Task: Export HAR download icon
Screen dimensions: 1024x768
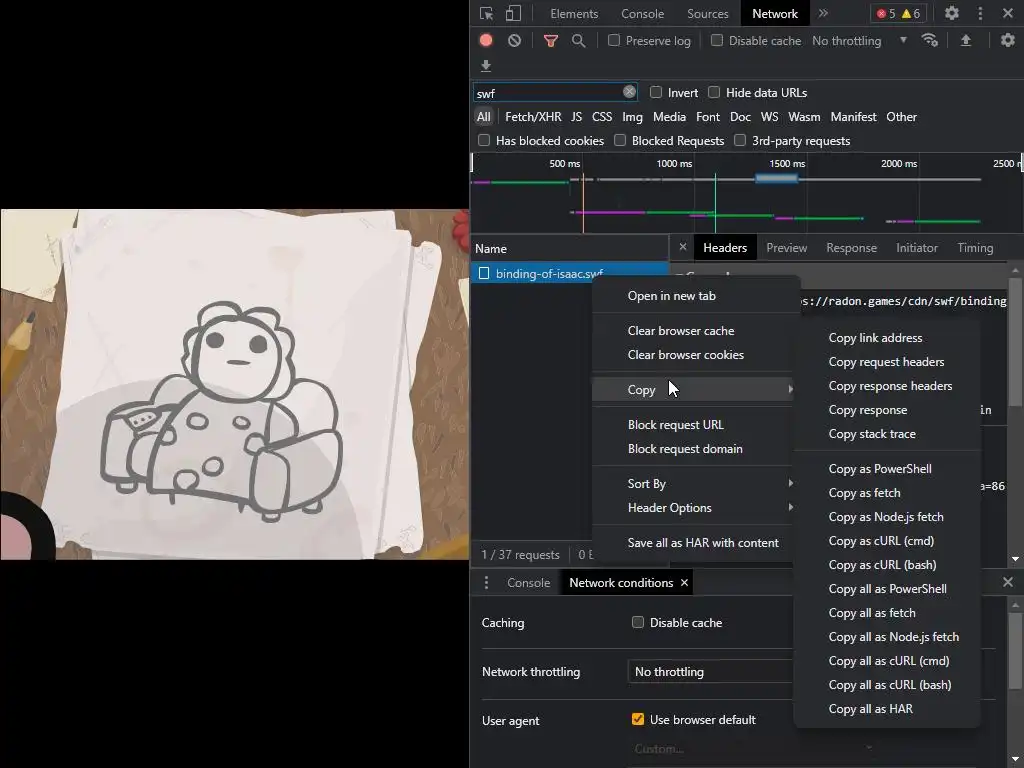Action: 486,66
